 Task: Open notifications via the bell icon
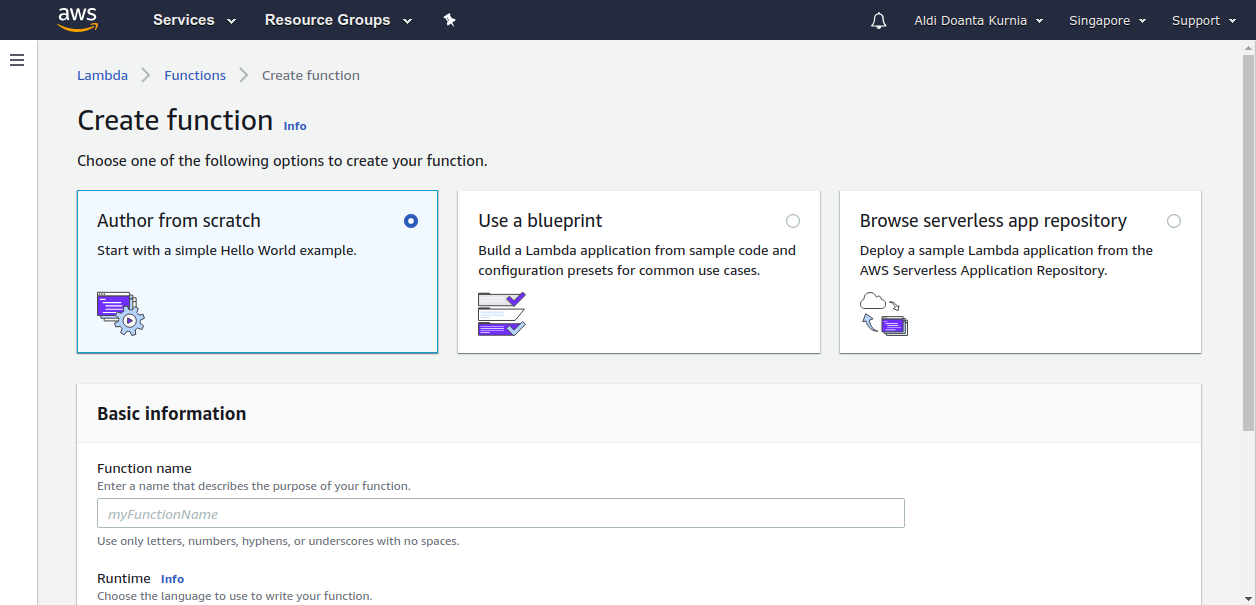(x=878, y=20)
